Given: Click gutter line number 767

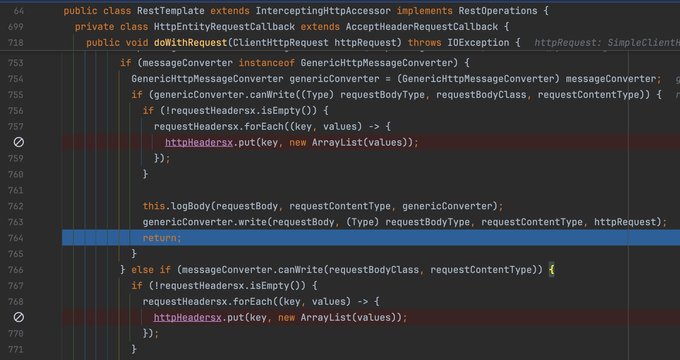Looking at the screenshot, I should tap(16, 285).
